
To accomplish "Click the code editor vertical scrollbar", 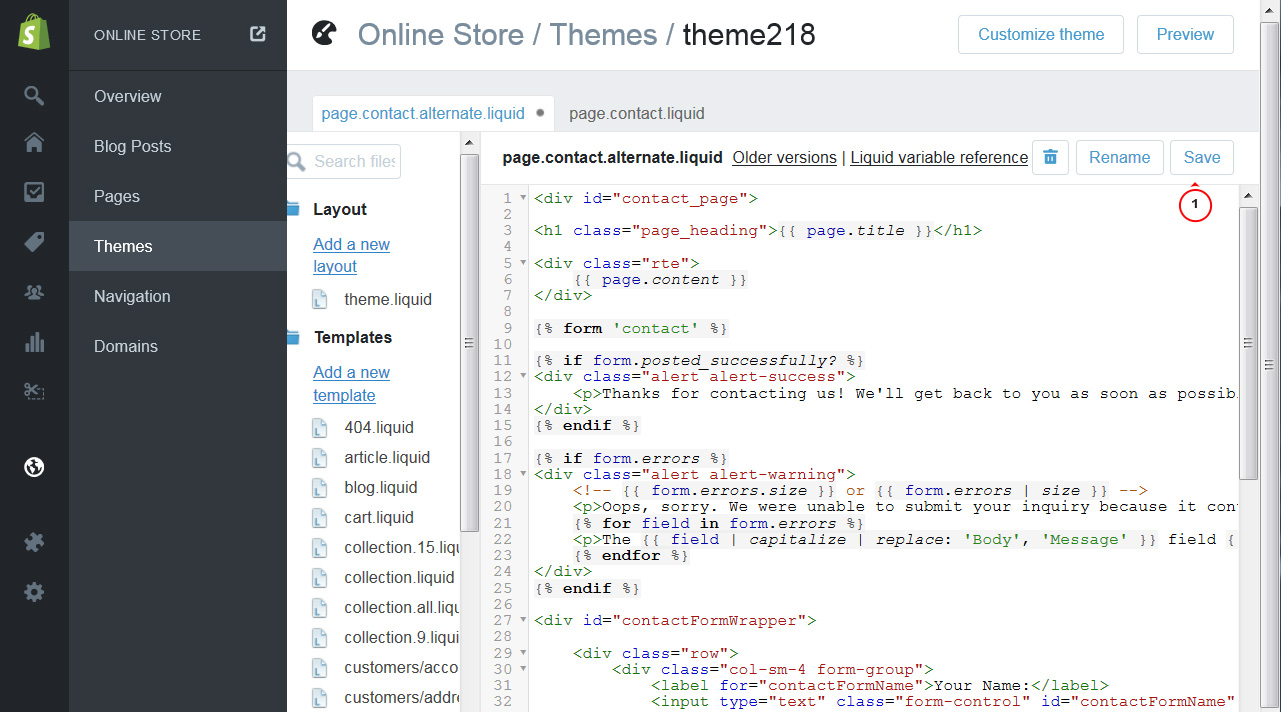I will click(x=1248, y=342).
